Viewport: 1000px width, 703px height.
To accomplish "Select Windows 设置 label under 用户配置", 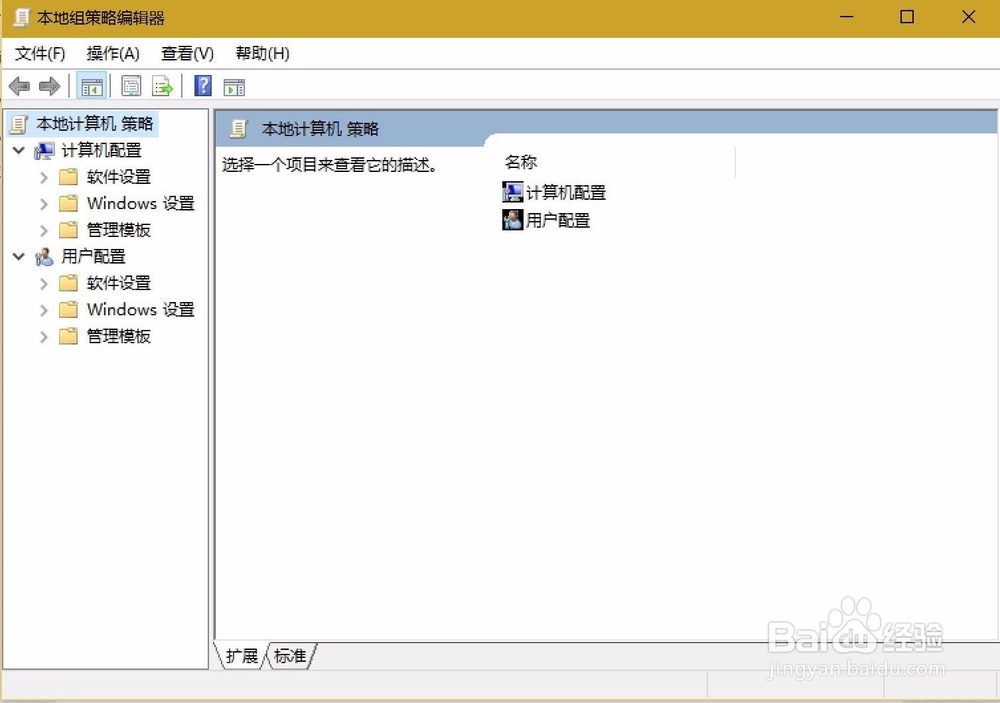I will [x=140, y=309].
